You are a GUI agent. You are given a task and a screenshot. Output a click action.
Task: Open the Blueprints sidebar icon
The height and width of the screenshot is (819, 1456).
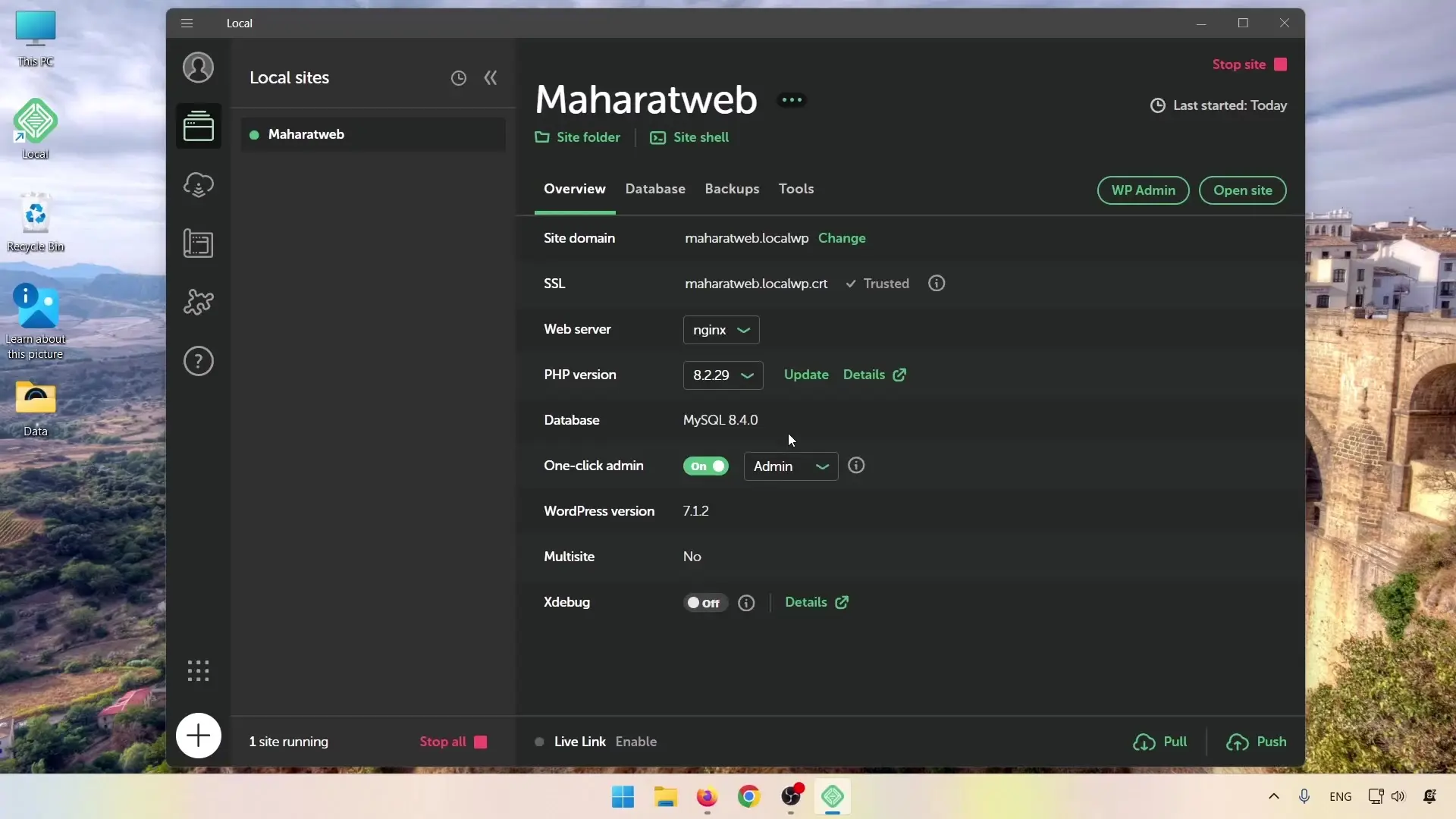tap(199, 243)
